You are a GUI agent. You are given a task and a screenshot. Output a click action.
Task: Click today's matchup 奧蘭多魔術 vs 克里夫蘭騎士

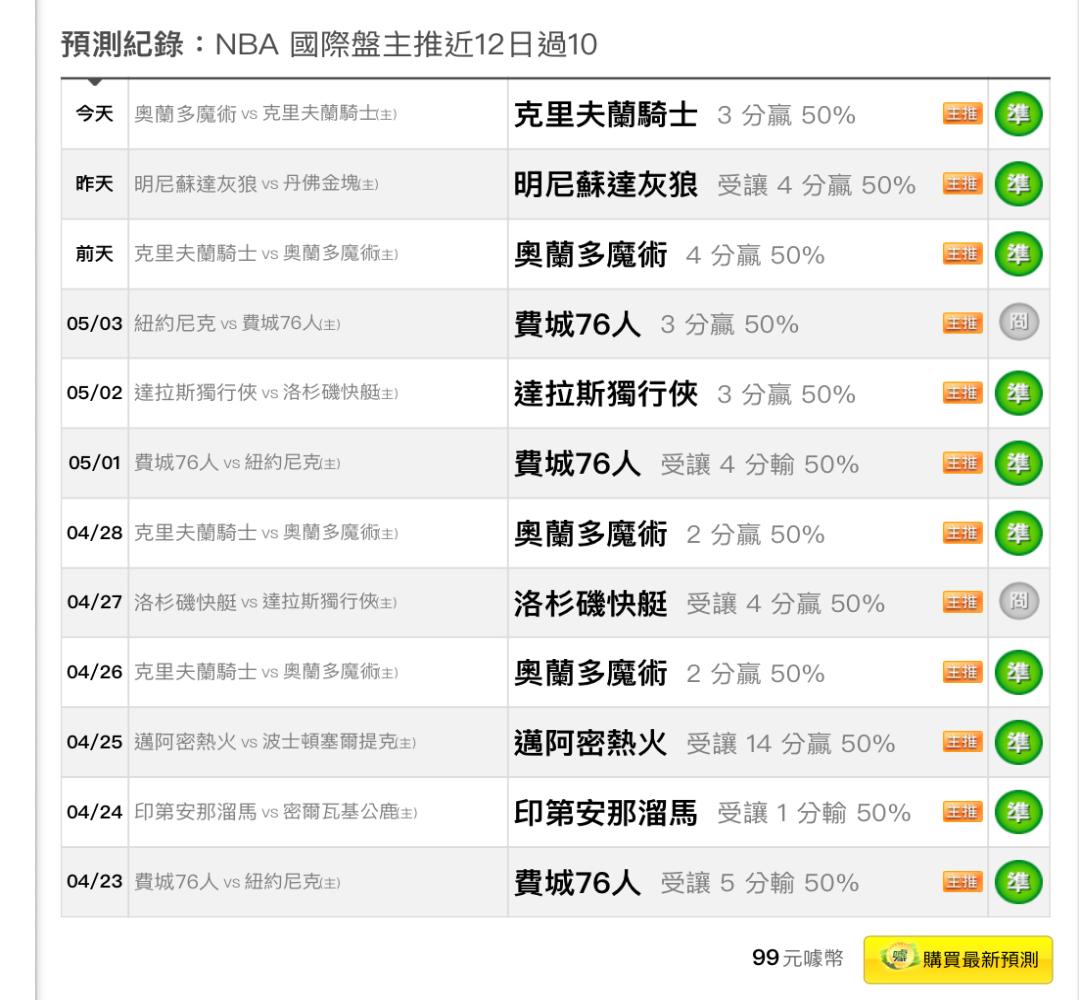pyautogui.click(x=265, y=114)
